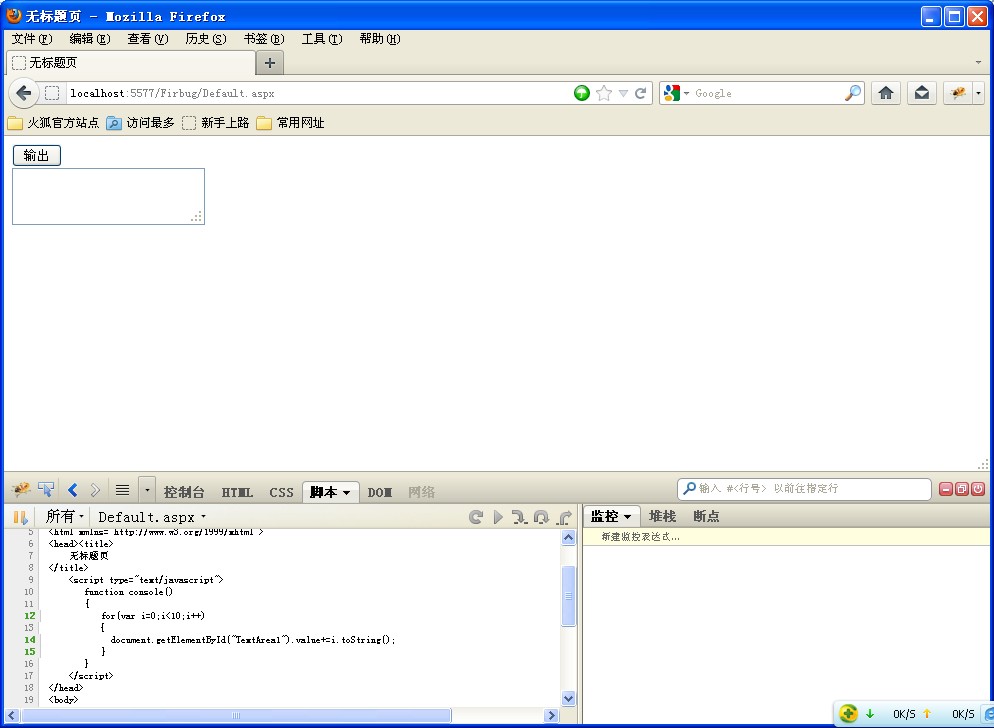Image resolution: width=994 pixels, height=728 pixels.
Task: Open the 脚本 tab options arrow
Action: click(x=347, y=493)
